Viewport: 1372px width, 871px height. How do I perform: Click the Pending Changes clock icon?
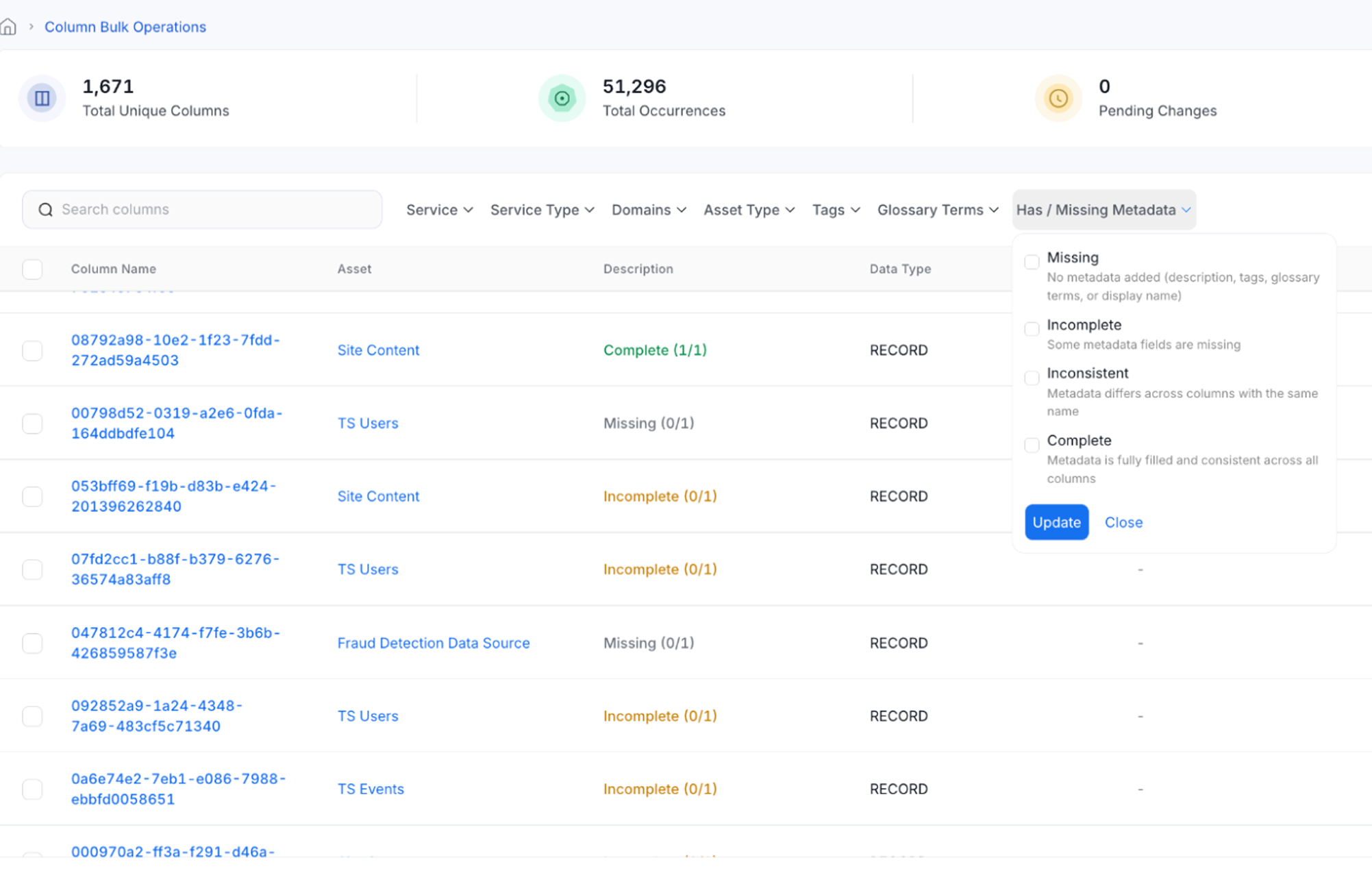1058,98
